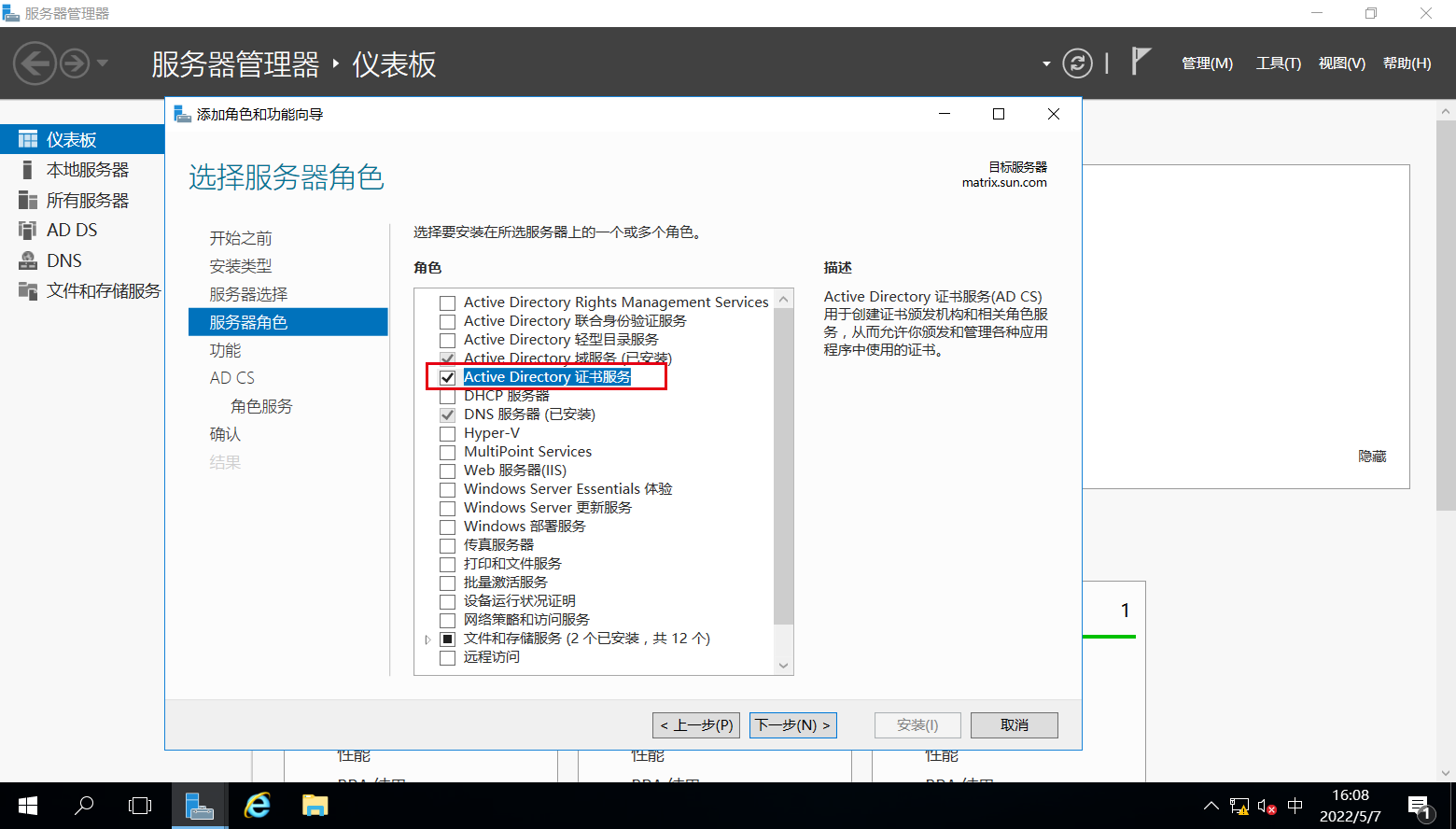Click the wizard title bar icon

(x=182, y=114)
